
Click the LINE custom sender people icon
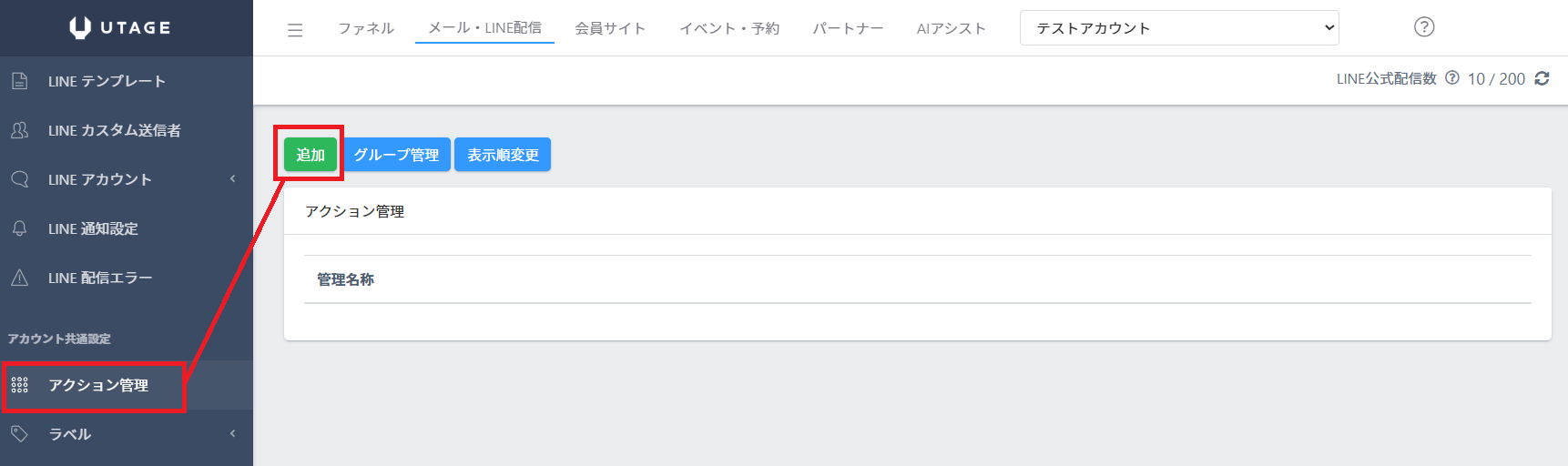pos(19,130)
